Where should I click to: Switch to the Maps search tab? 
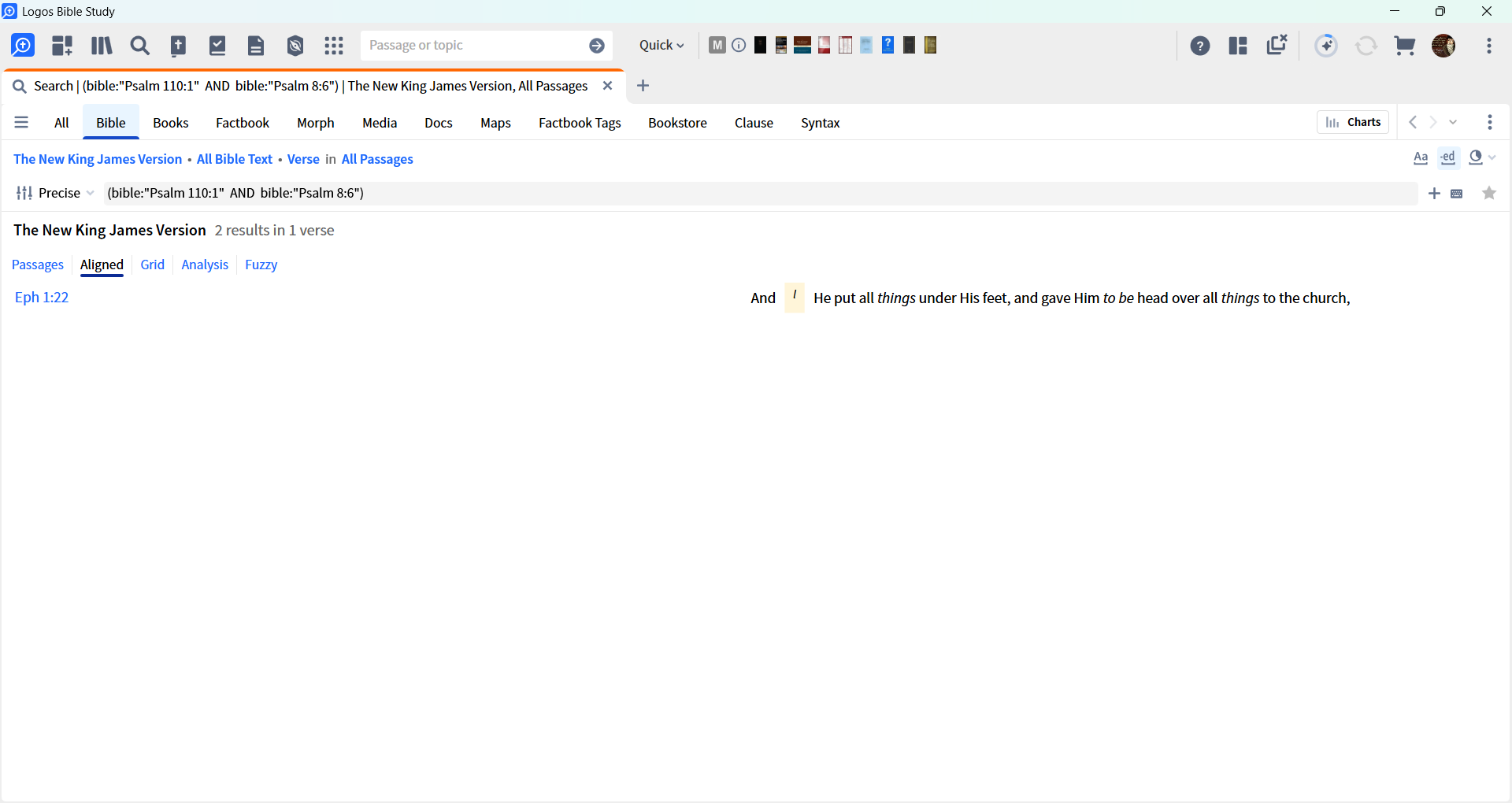496,123
